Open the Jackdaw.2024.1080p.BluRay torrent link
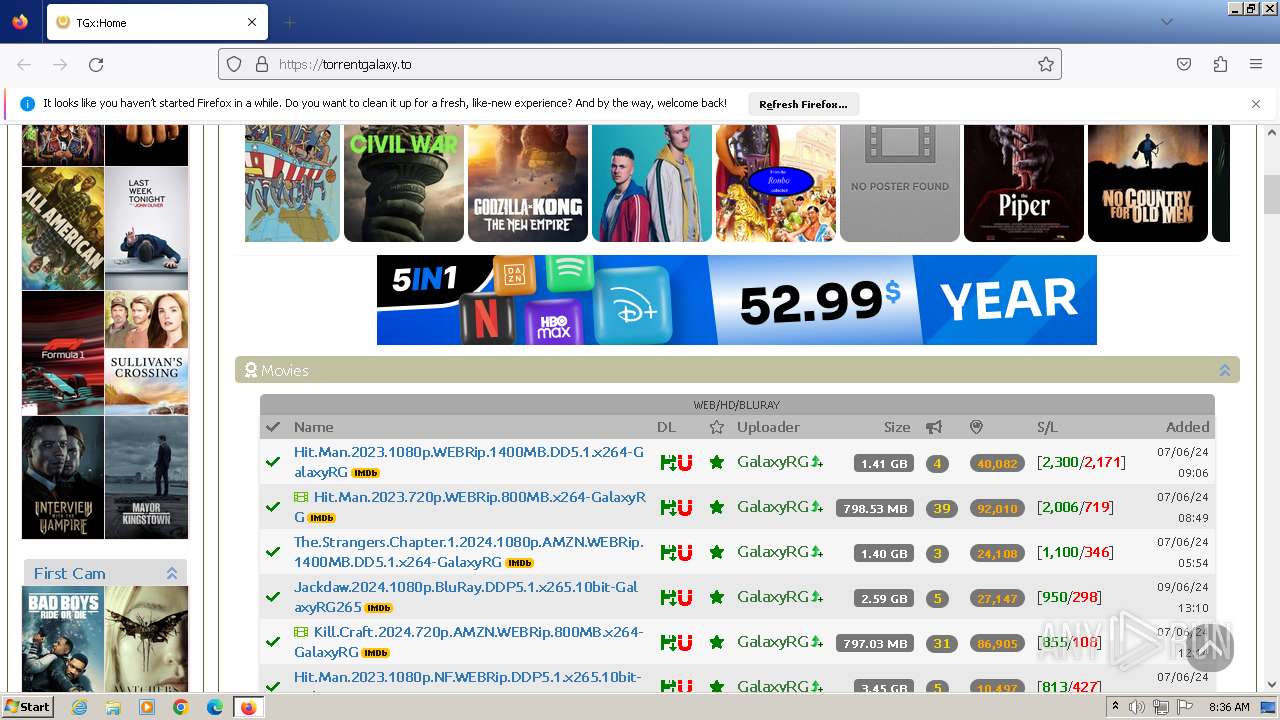The image size is (1280, 720). click(x=466, y=597)
